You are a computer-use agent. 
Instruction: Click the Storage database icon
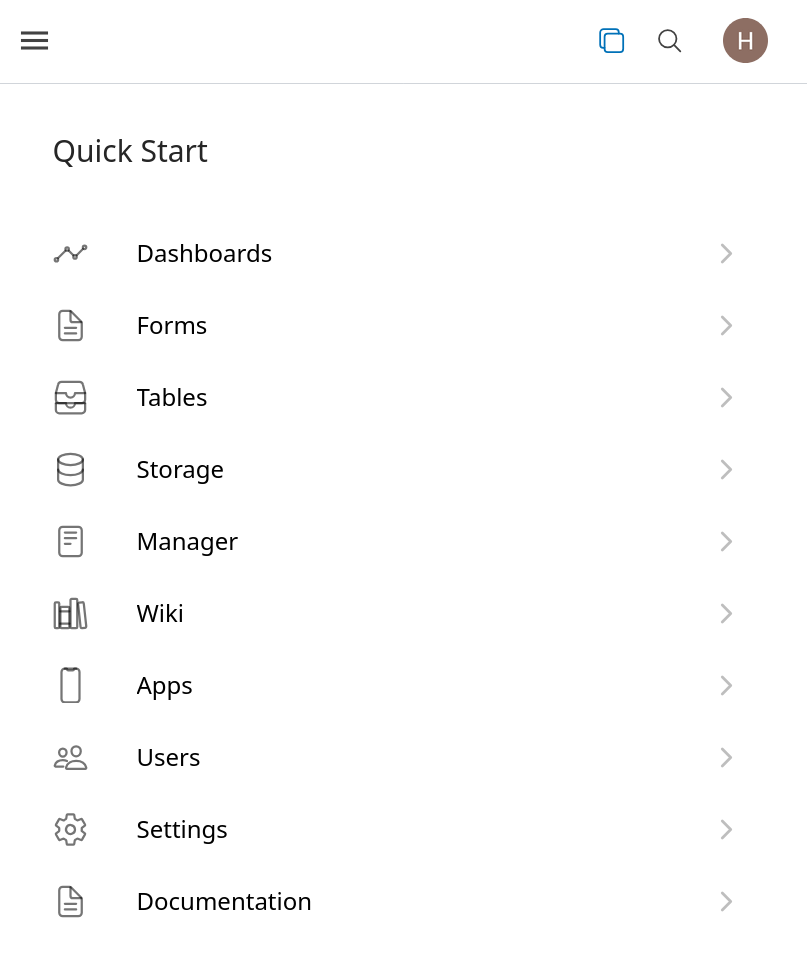(70, 470)
